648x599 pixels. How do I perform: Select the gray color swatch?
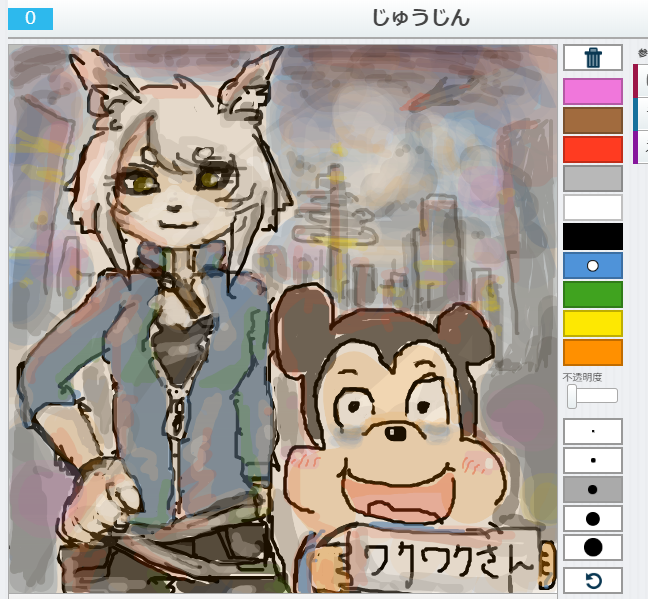593,178
